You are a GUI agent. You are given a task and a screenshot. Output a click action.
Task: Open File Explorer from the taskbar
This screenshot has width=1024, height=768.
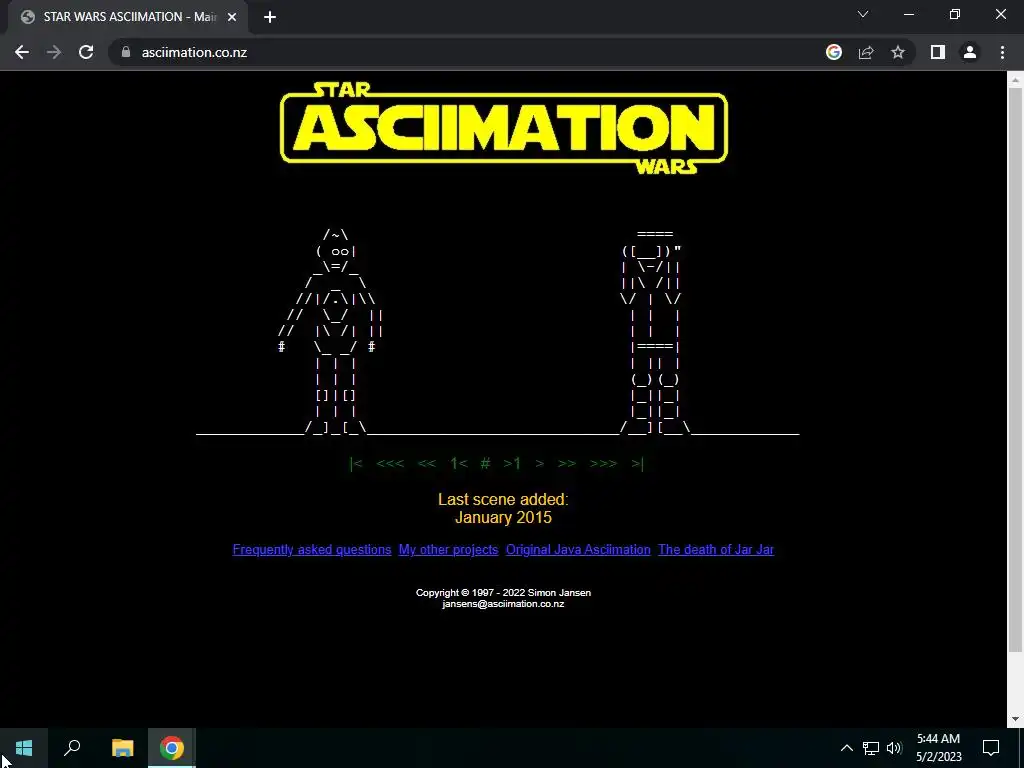[122, 748]
